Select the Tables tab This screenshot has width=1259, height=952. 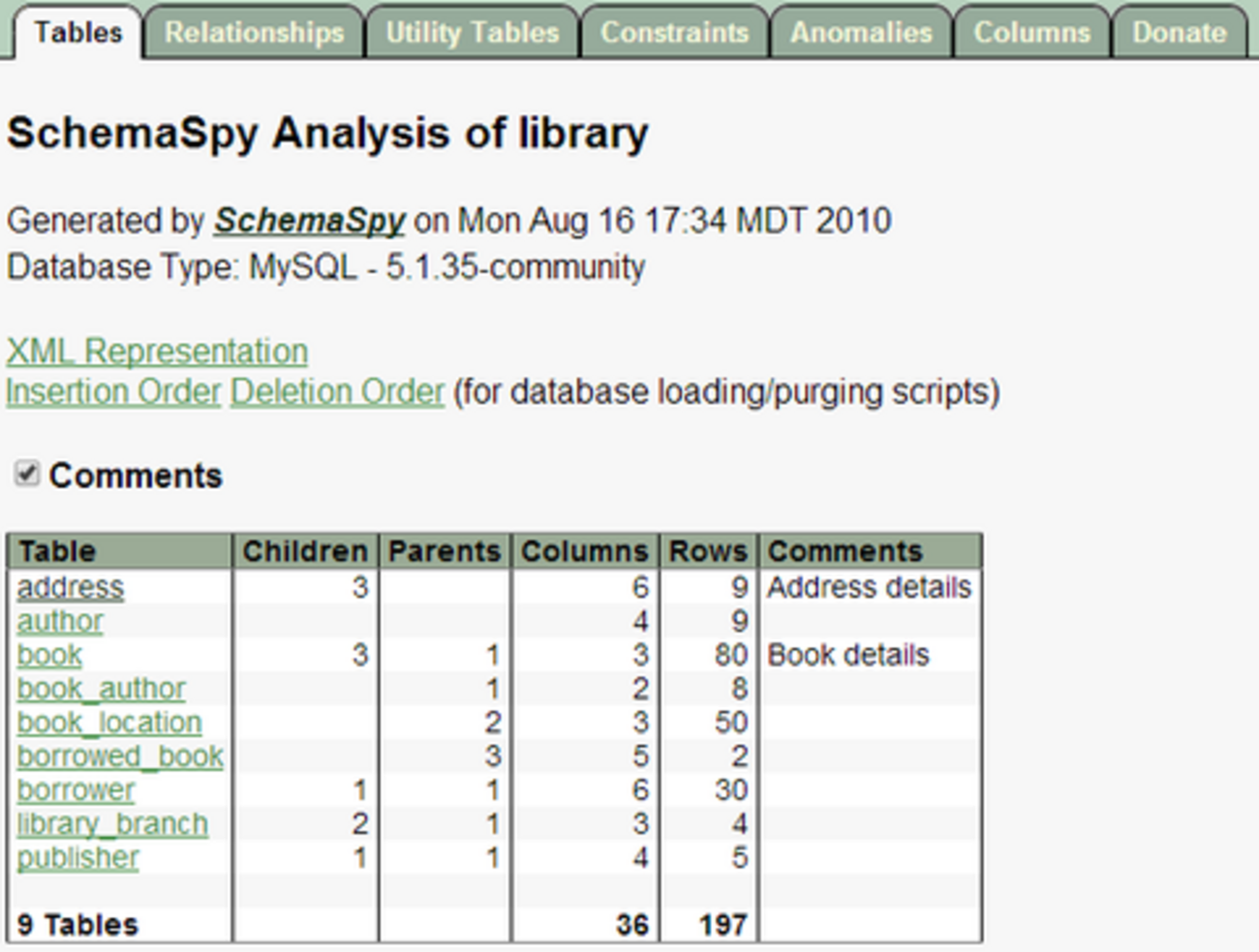[x=77, y=32]
